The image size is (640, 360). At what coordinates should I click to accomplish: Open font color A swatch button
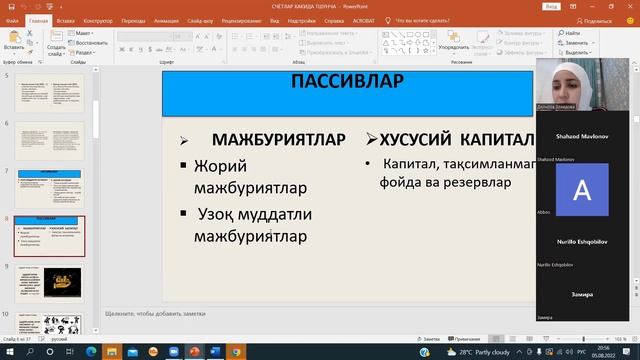214,49
